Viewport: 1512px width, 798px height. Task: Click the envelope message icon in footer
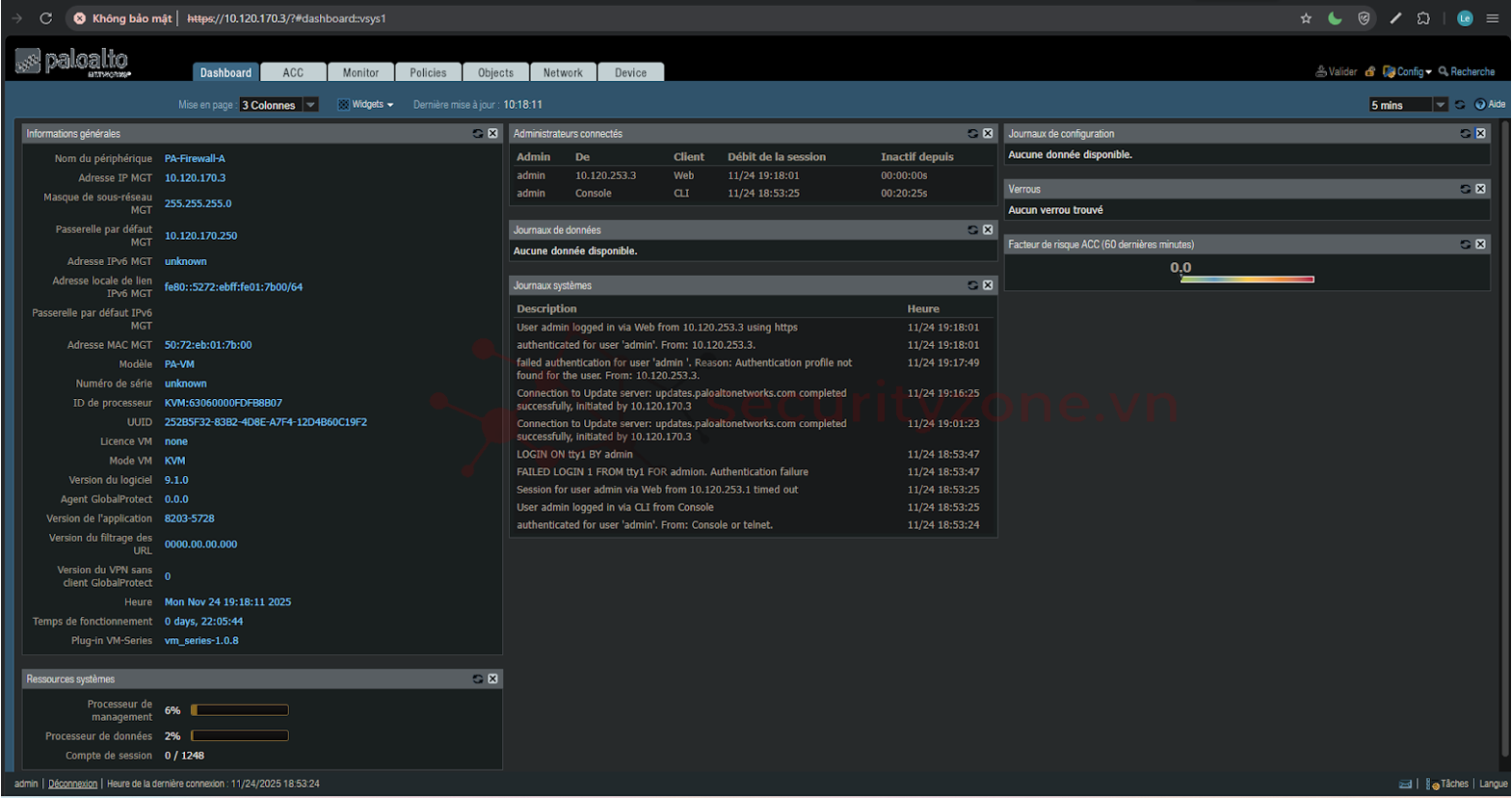pos(1405,784)
